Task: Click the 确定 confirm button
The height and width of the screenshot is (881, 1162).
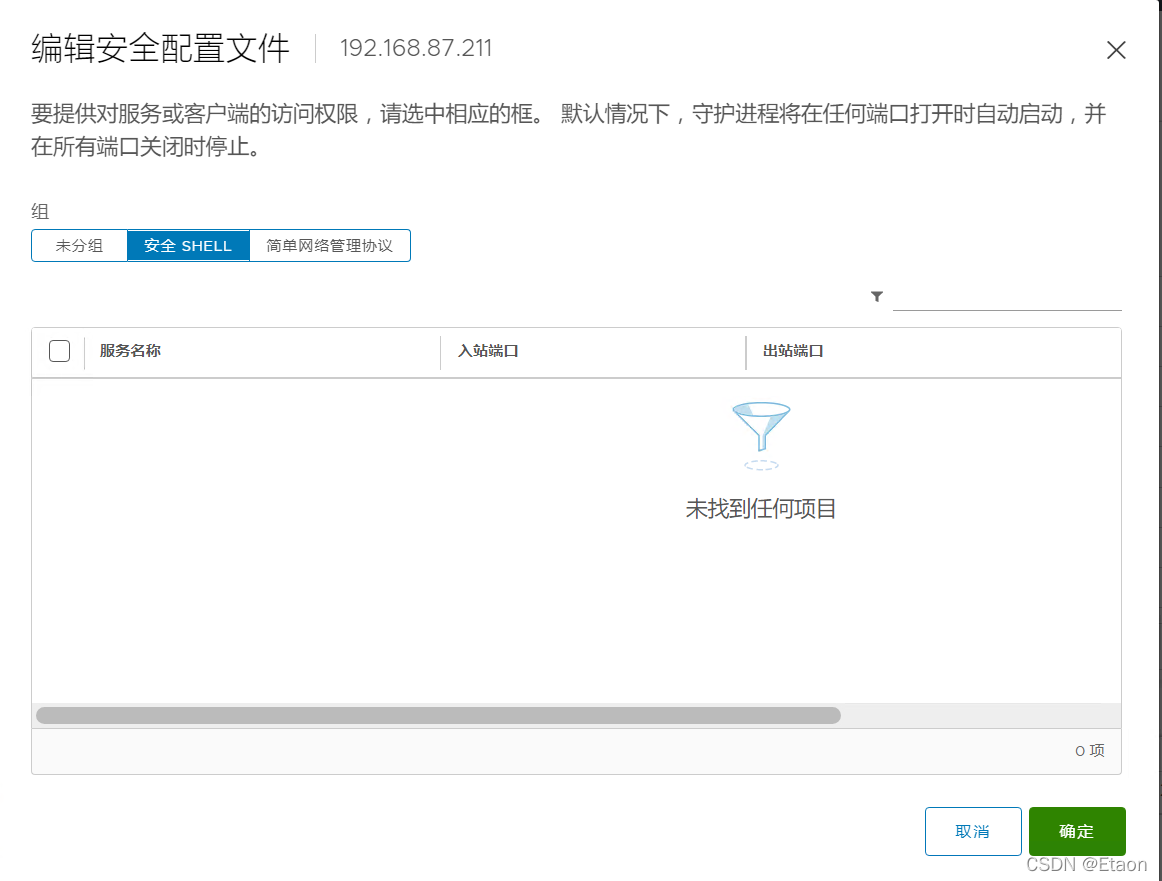Action: click(x=1077, y=831)
